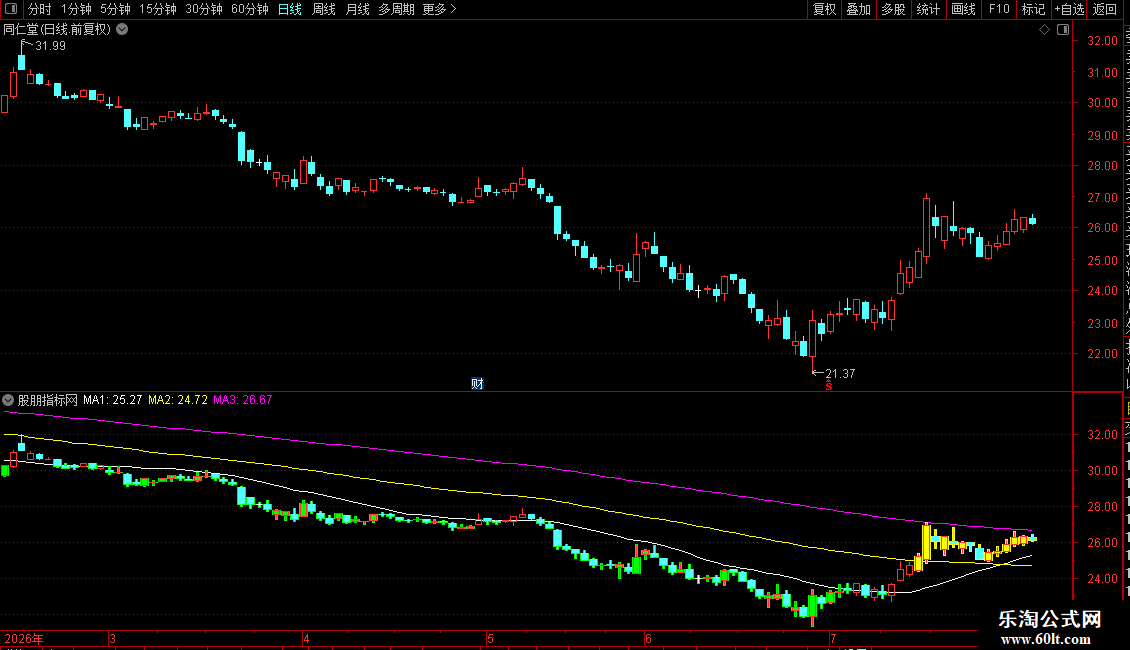This screenshot has height=650, width=1130.
Task: Toggle the sidebar panel icon at top-left
Action: pos(11,9)
